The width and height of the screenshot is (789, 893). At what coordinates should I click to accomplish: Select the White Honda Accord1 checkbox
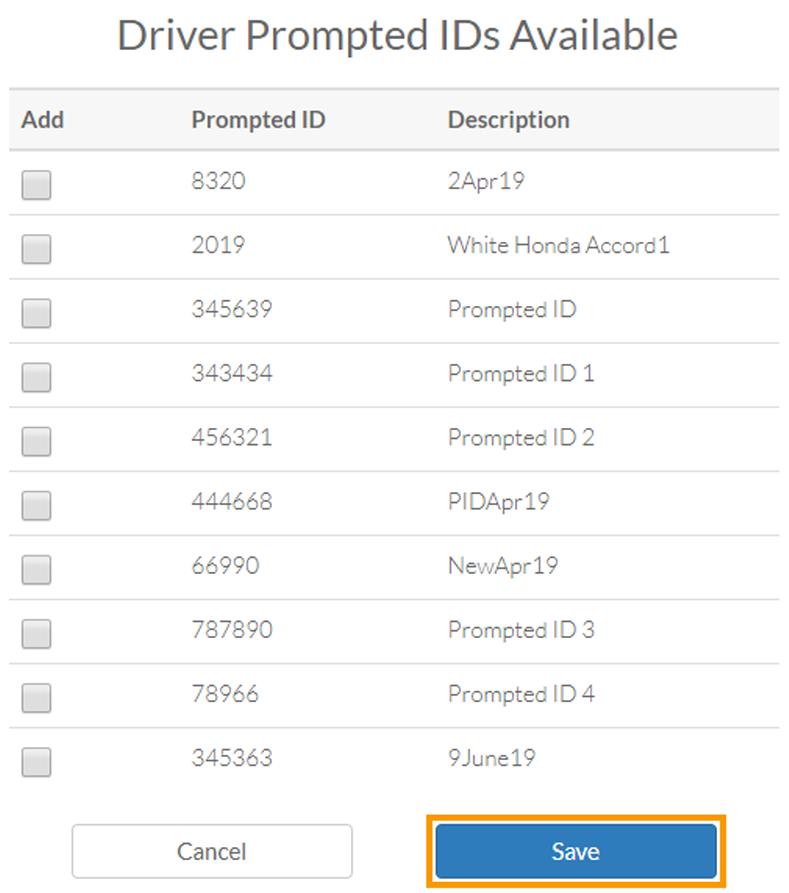[x=36, y=248]
